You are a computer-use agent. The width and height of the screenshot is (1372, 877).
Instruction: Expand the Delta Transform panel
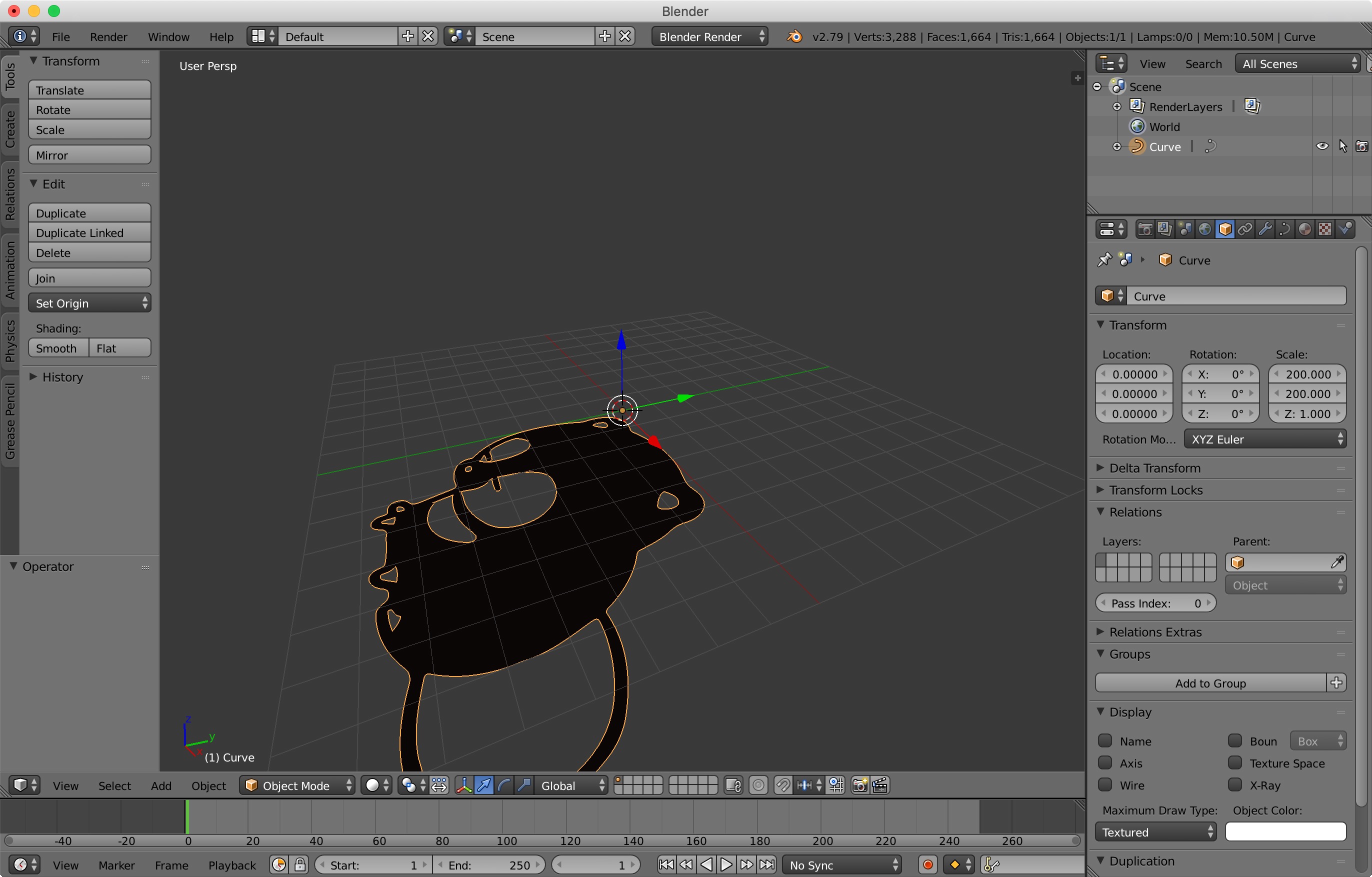[x=1154, y=468]
